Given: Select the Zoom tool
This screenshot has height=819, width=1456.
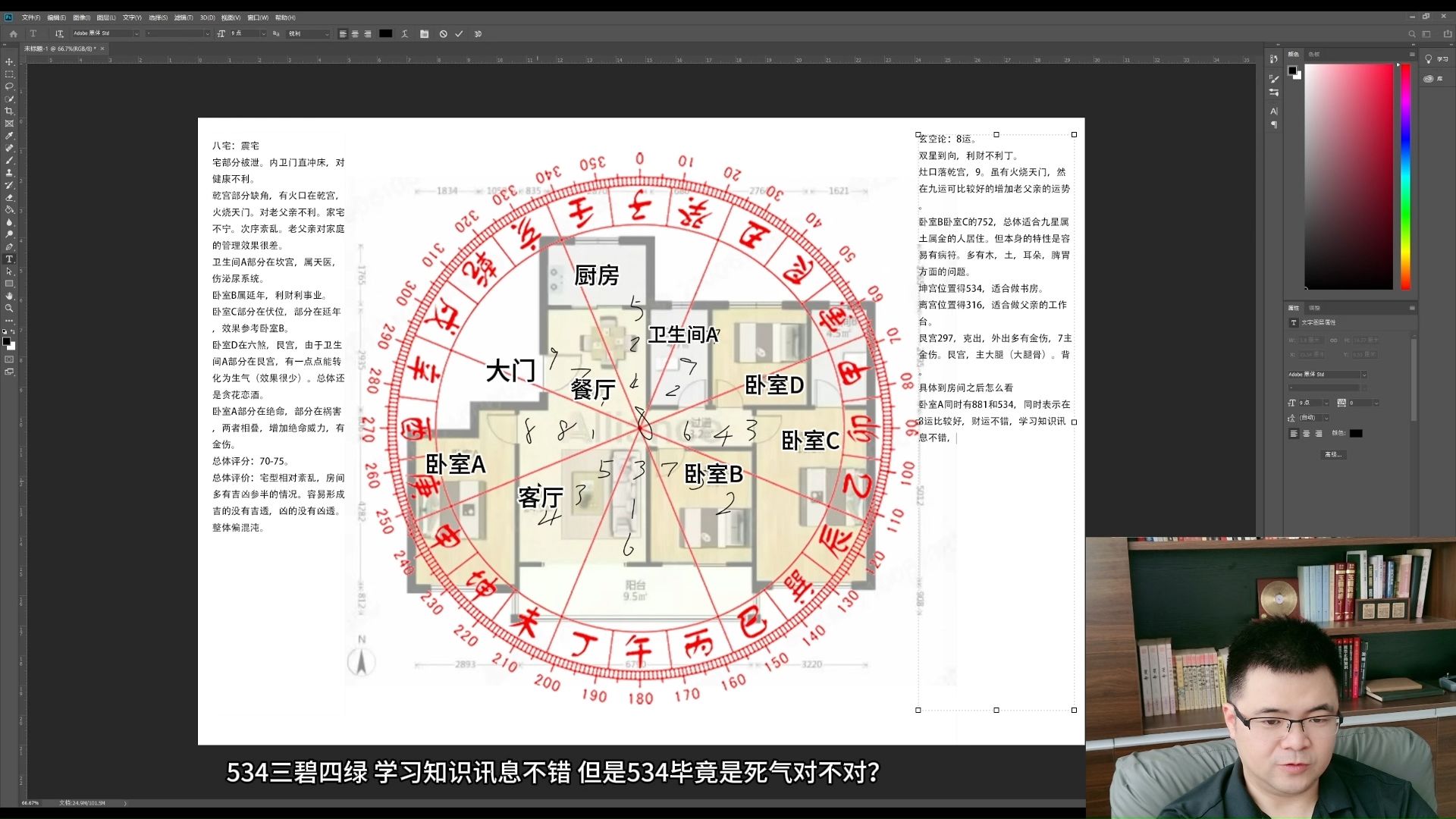Looking at the screenshot, I should pos(9,309).
